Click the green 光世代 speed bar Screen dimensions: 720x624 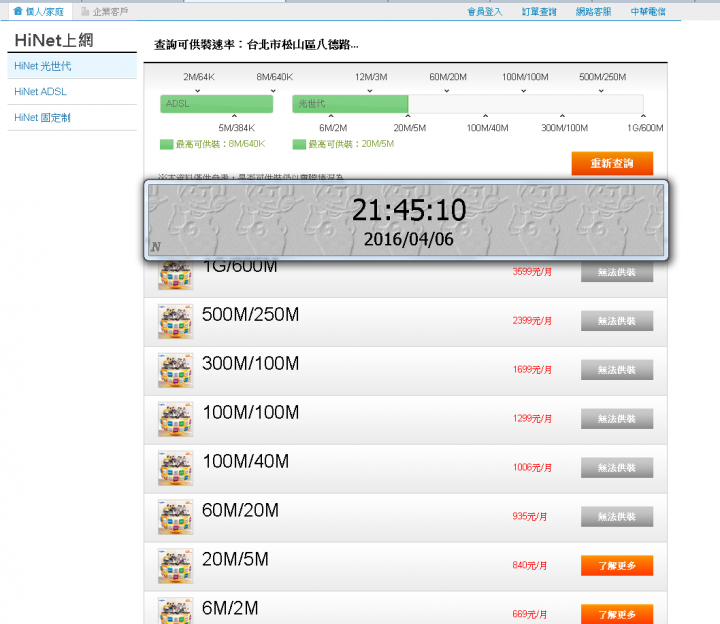pyautogui.click(x=350, y=104)
